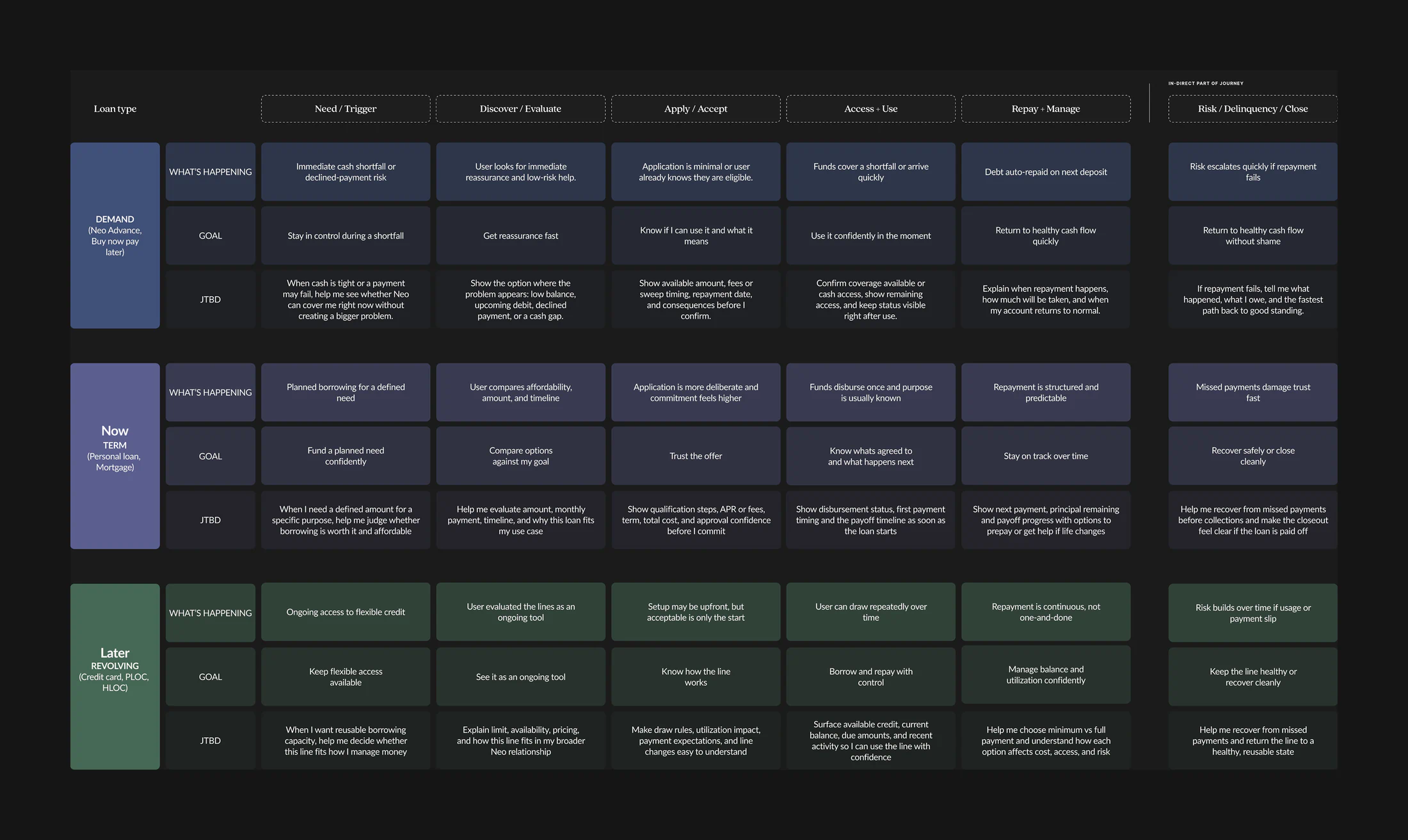Click 'Stay in control during a shortfall' cell
This screenshot has height=840, width=1408.
[346, 235]
